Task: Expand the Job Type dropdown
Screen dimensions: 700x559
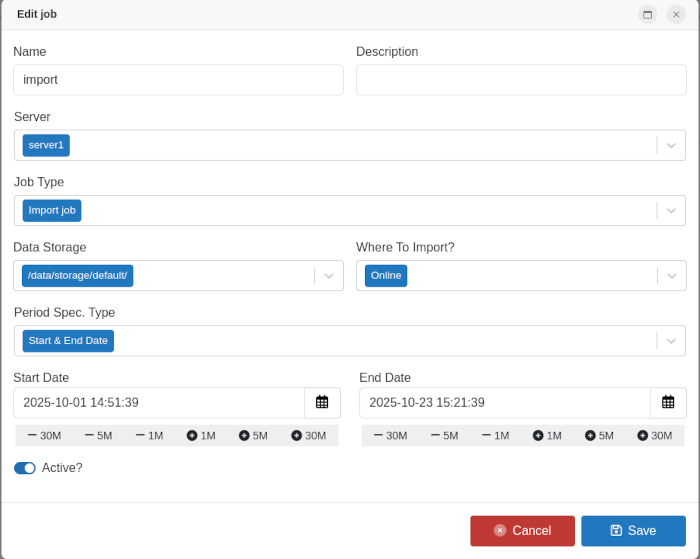Action: coord(671,210)
